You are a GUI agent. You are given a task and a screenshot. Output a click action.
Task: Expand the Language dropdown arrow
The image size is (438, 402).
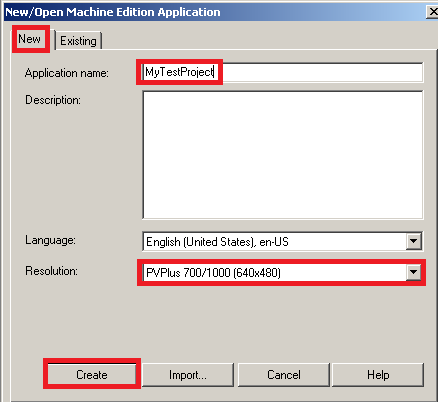413,241
